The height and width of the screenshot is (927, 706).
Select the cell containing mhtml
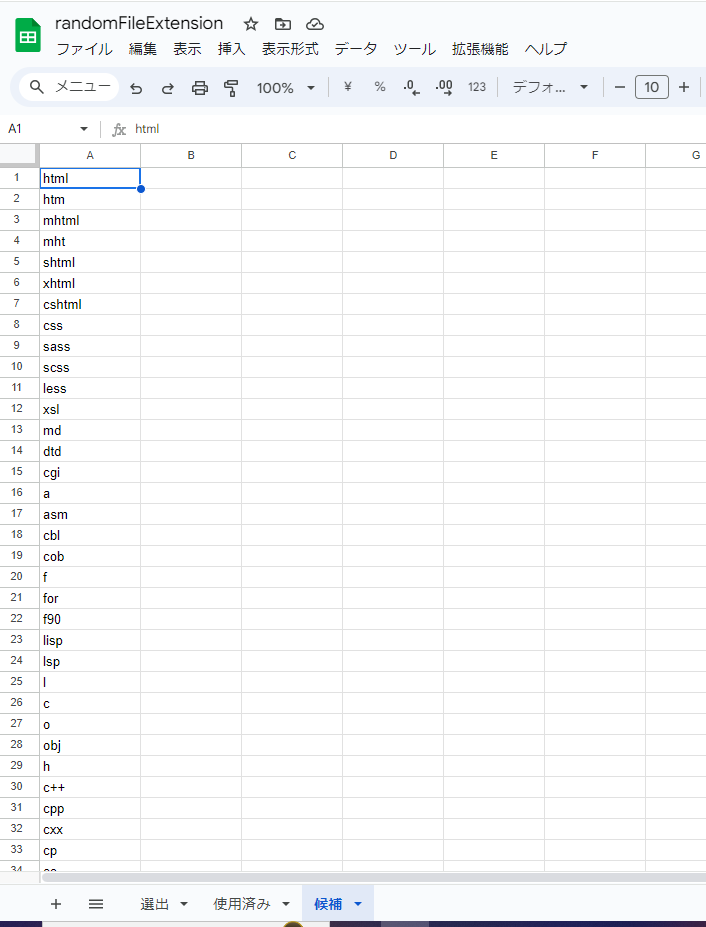[x=90, y=221]
